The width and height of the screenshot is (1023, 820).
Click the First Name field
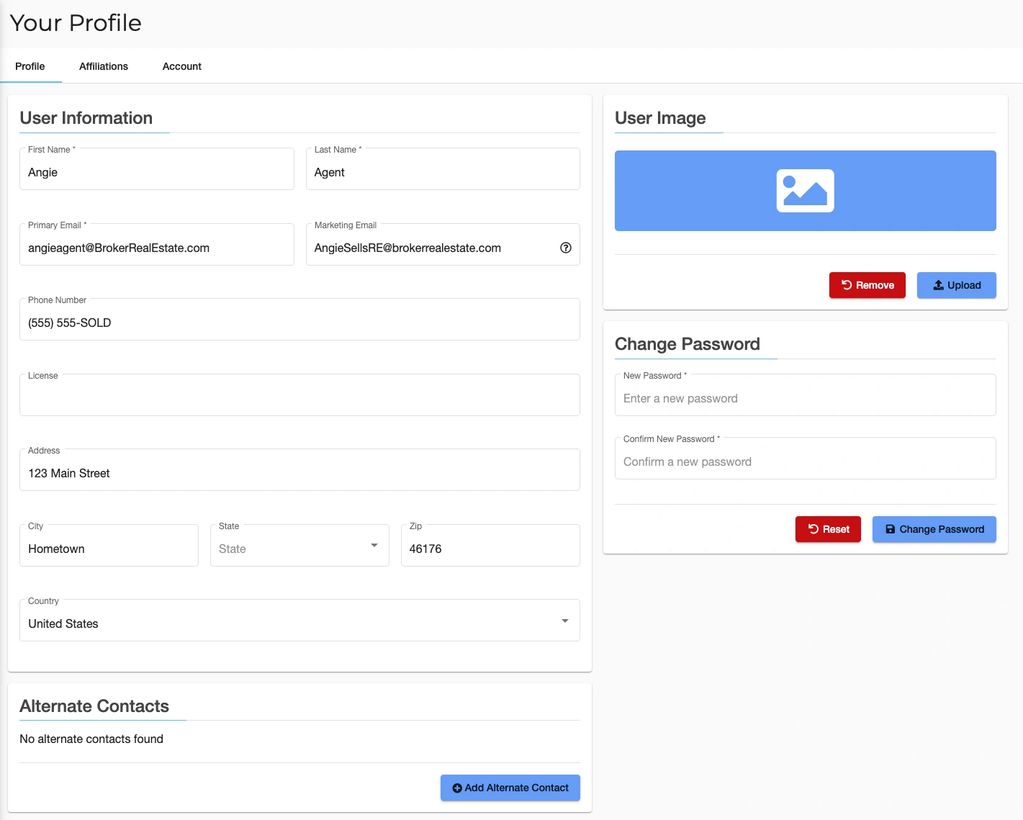point(157,172)
